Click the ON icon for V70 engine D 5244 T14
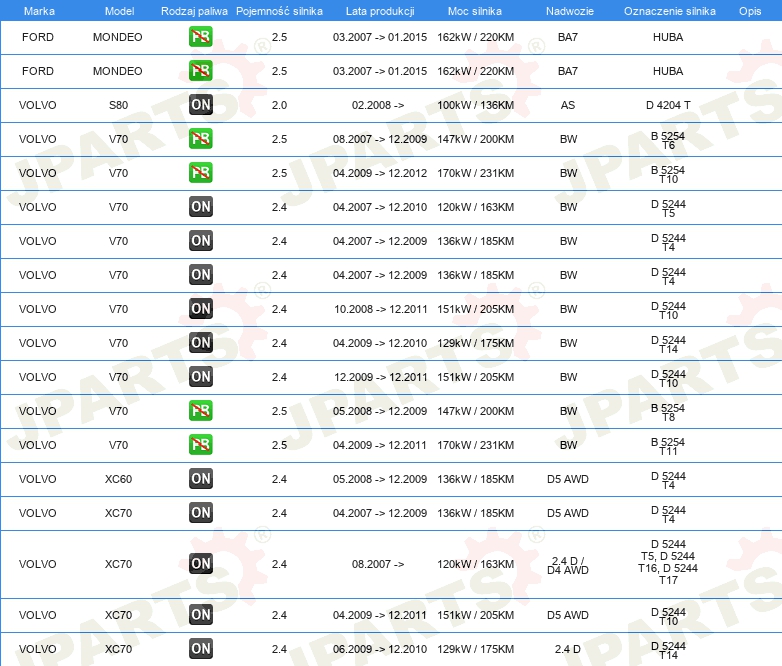This screenshot has height=666, width=782. 201,343
